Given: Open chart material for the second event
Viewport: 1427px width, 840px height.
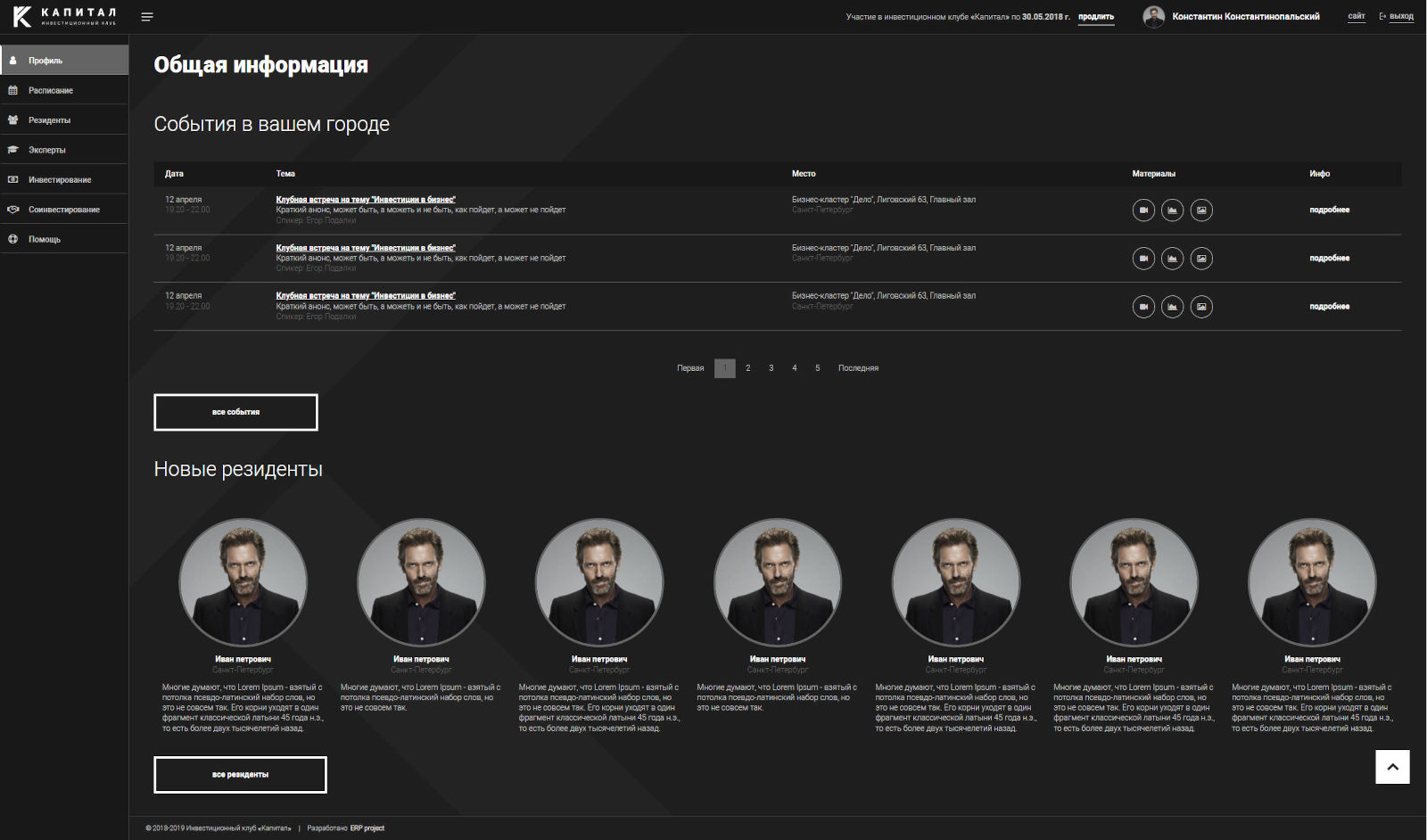Looking at the screenshot, I should [x=1172, y=259].
